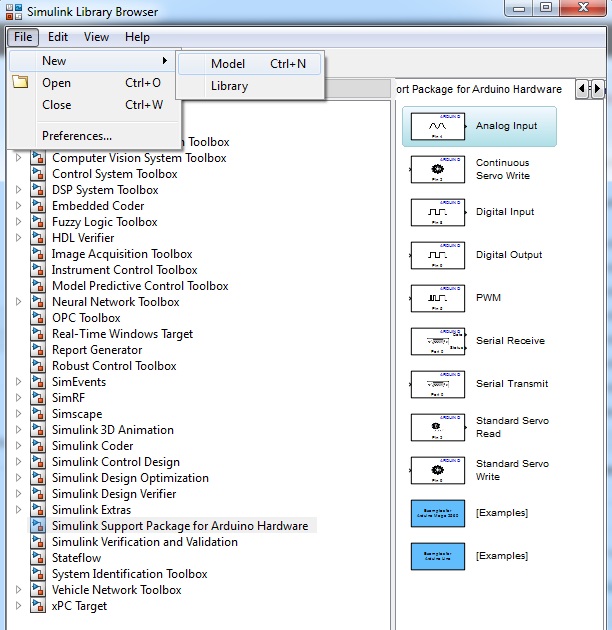Screen dimensions: 612x630
Task: Pick the Digital Output block icon
Action: pyautogui.click(x=438, y=255)
